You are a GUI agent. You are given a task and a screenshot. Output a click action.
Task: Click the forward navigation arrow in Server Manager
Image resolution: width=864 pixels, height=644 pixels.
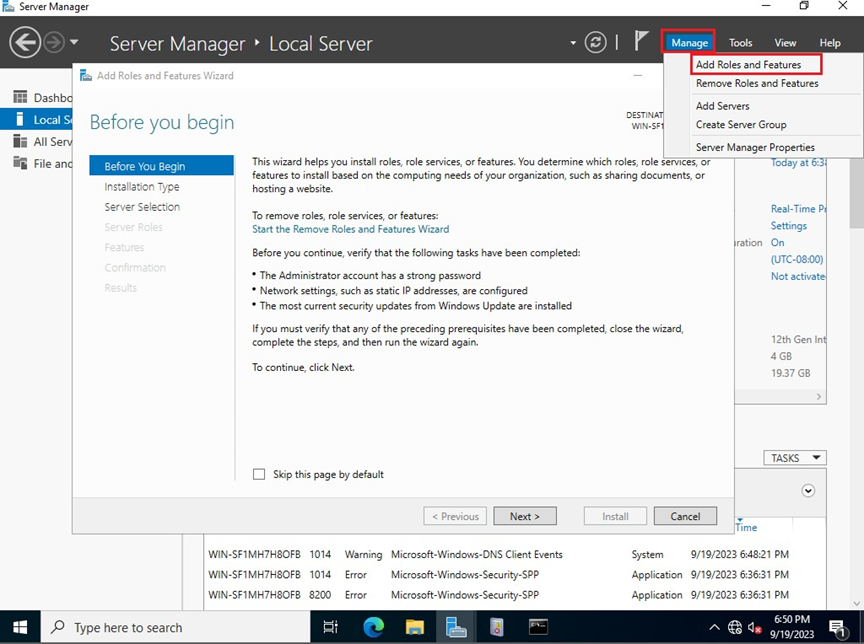click(x=54, y=42)
